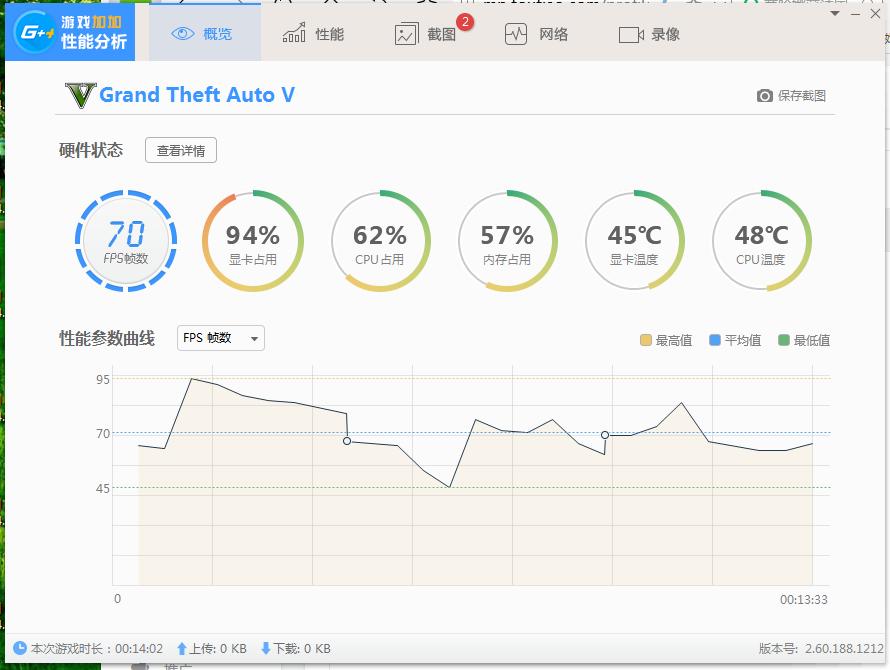Screen dimensions: 890x670
Task: Click the blue upload arrow icon in status bar
Action: point(182,648)
